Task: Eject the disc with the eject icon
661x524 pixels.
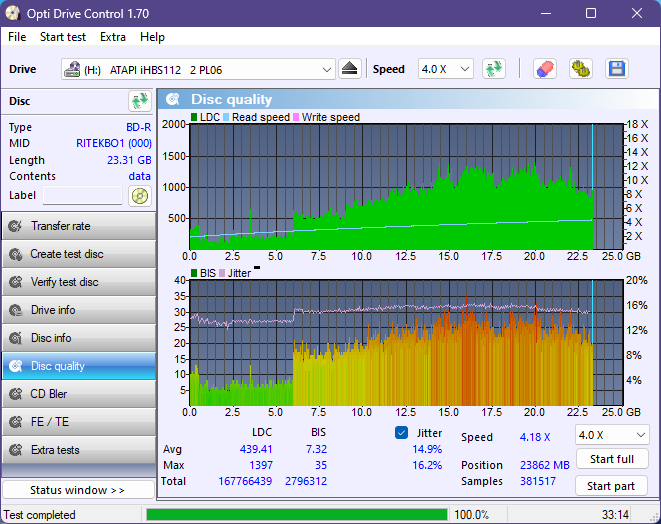Action: pyautogui.click(x=349, y=69)
